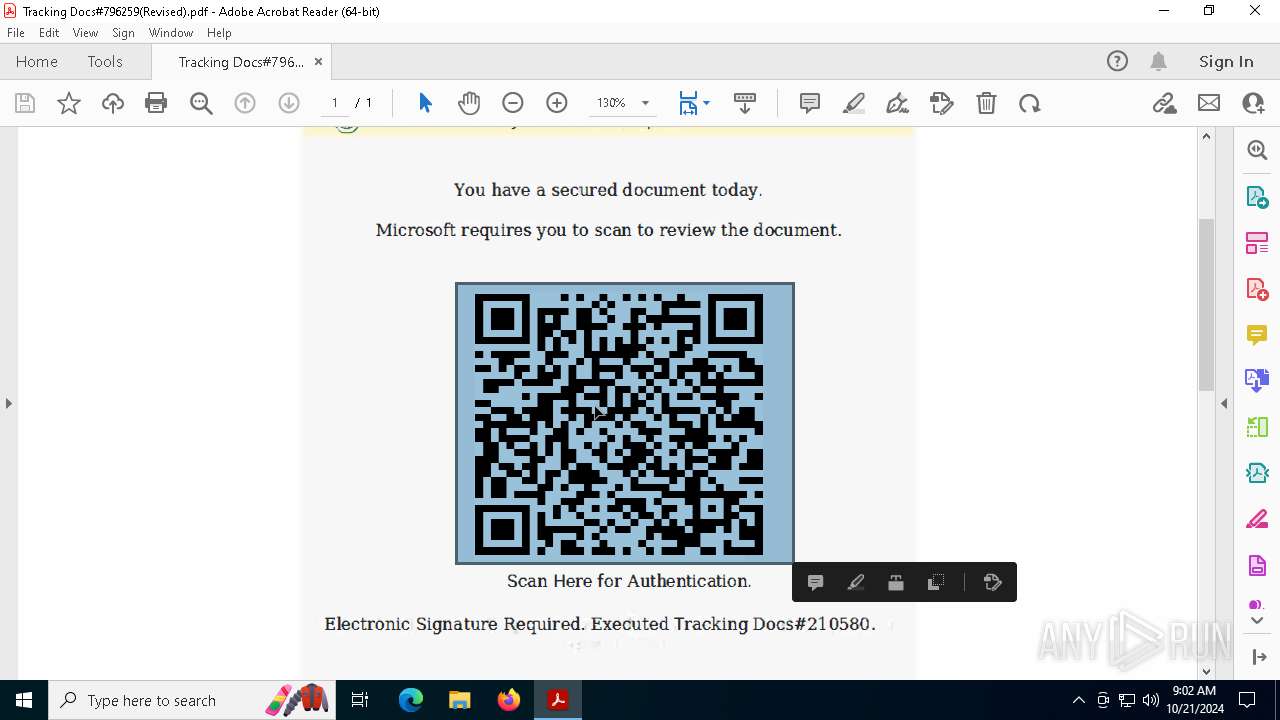Viewport: 1280px width, 720px height.
Task: Open Fill & Sign tool in right pane
Action: (x=1257, y=520)
